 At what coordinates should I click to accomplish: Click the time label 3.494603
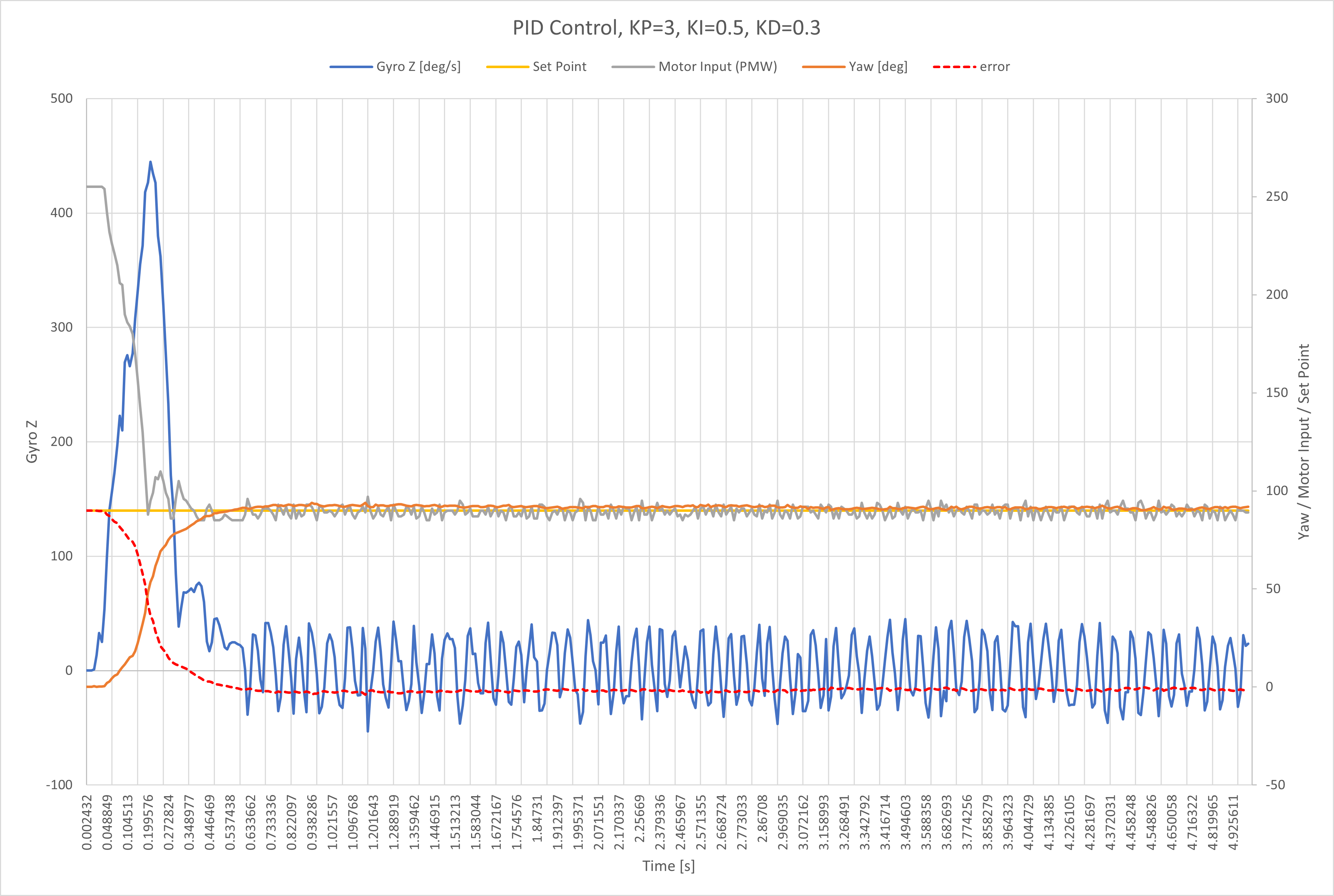[x=905, y=822]
